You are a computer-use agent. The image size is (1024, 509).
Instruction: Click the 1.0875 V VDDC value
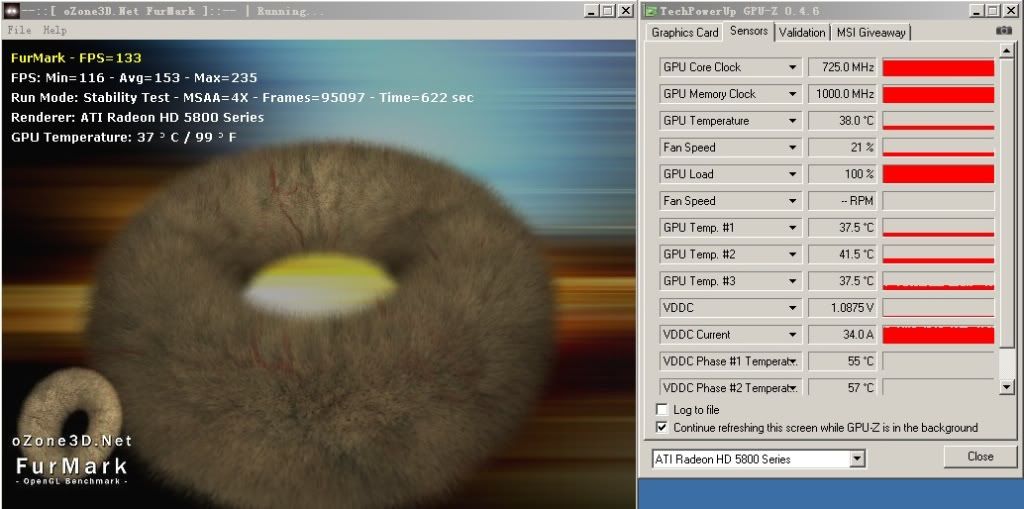[x=842, y=308]
